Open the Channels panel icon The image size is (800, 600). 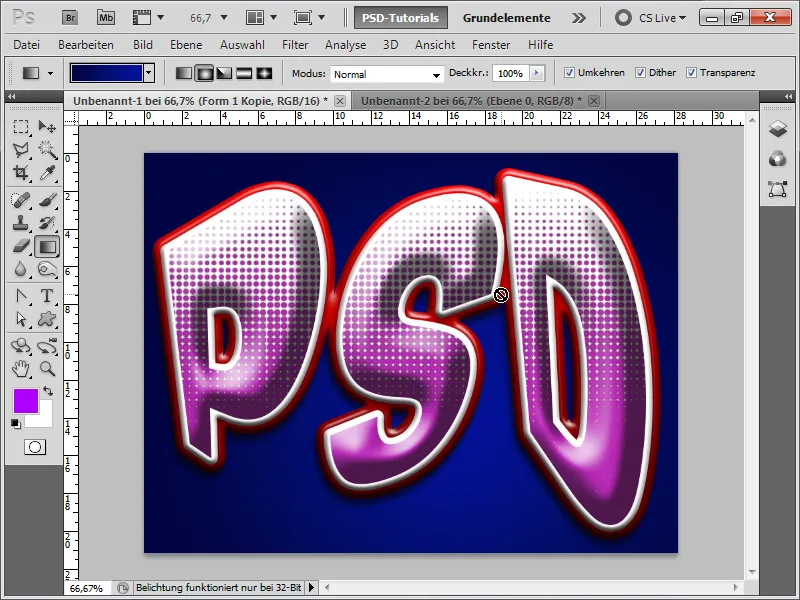tap(778, 159)
